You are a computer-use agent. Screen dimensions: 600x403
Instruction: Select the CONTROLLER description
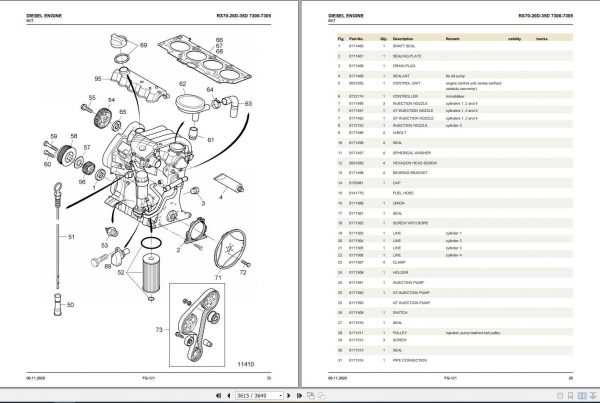click(x=405, y=96)
